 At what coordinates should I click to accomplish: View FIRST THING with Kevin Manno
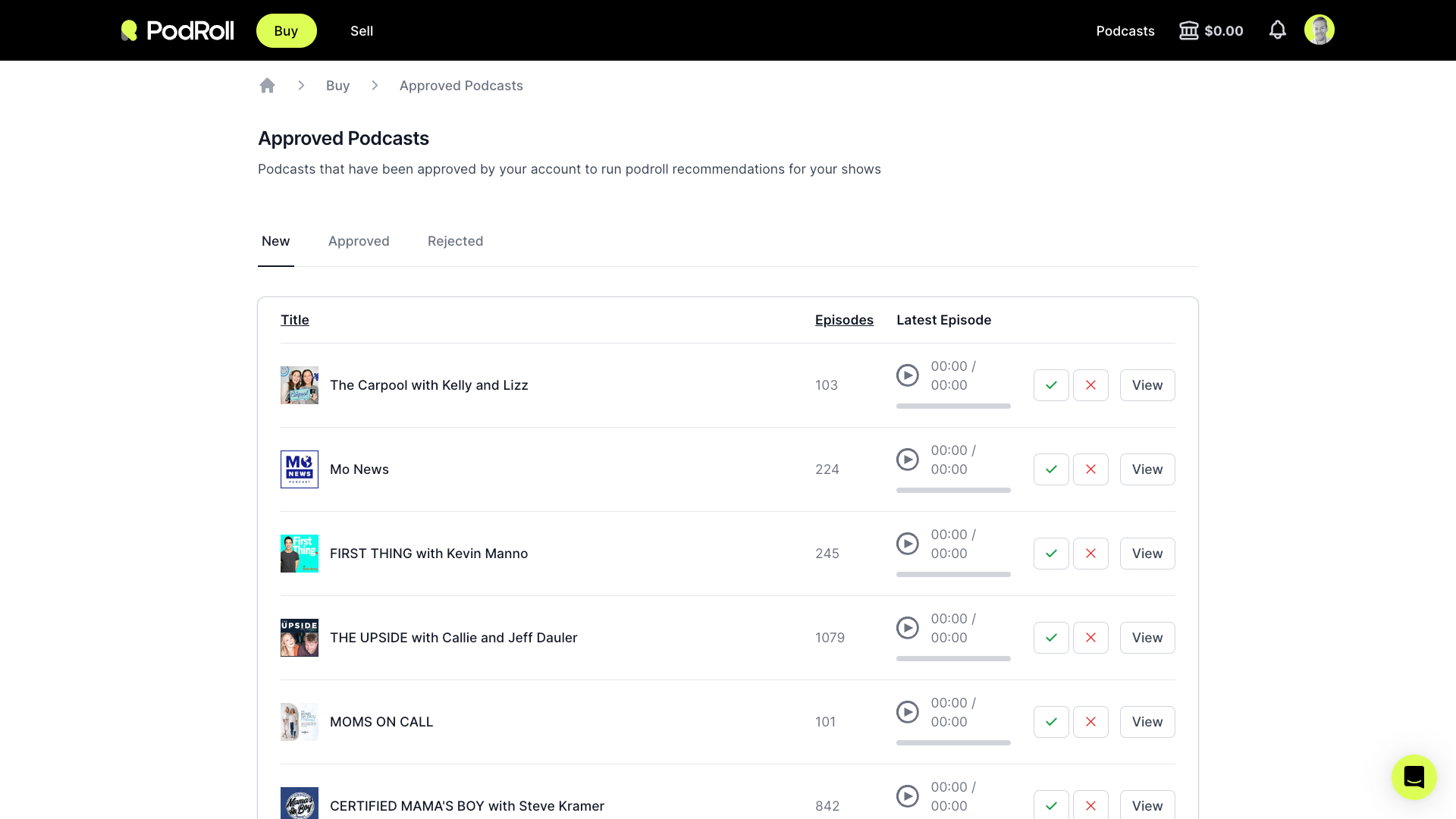1147,554
